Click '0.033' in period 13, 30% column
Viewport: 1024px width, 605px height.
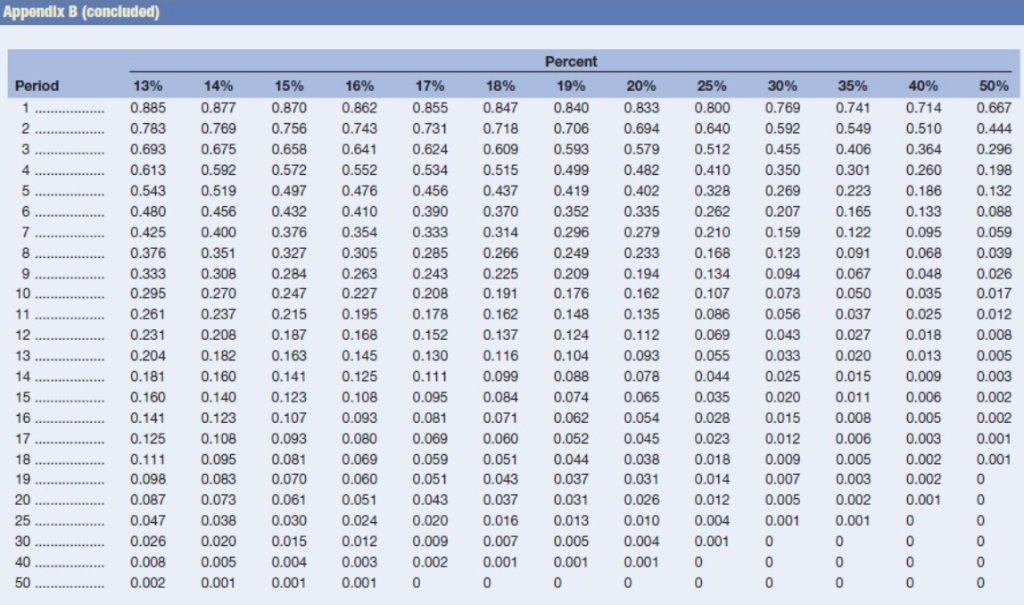[x=782, y=355]
